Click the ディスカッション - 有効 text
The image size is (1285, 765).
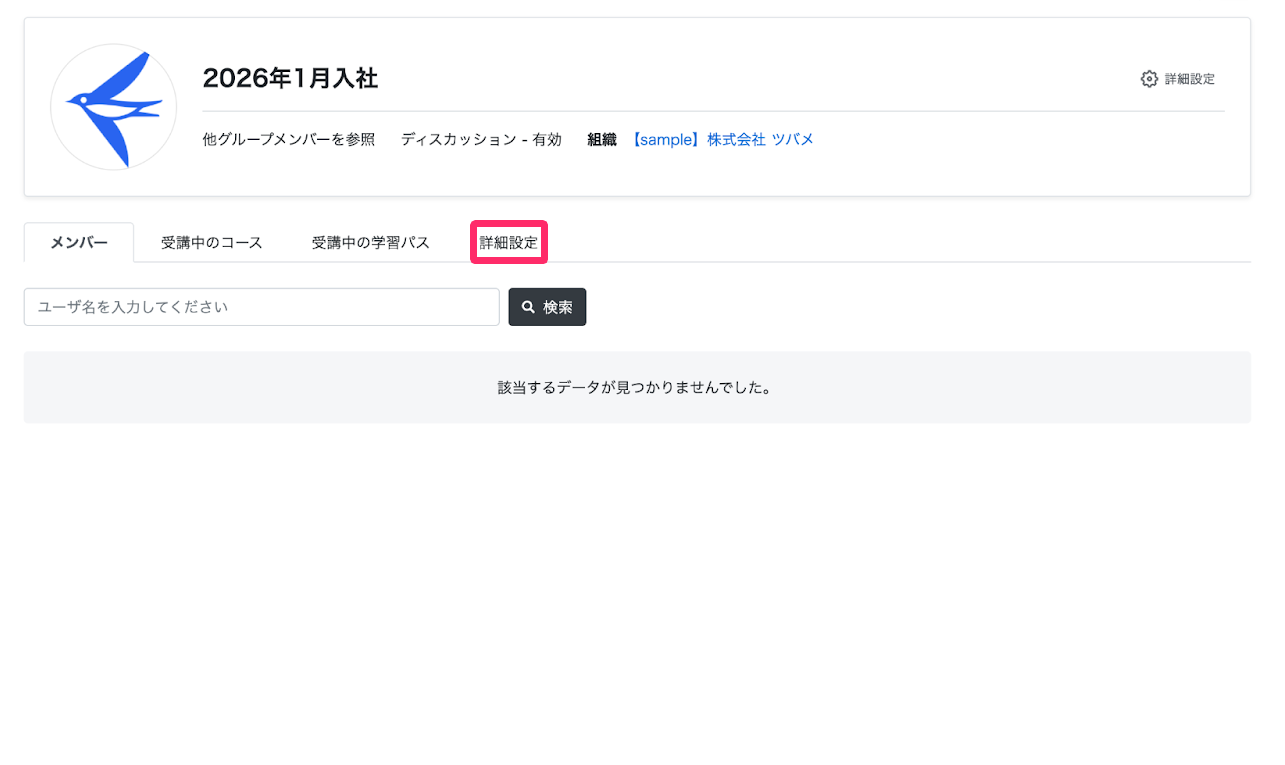click(481, 140)
